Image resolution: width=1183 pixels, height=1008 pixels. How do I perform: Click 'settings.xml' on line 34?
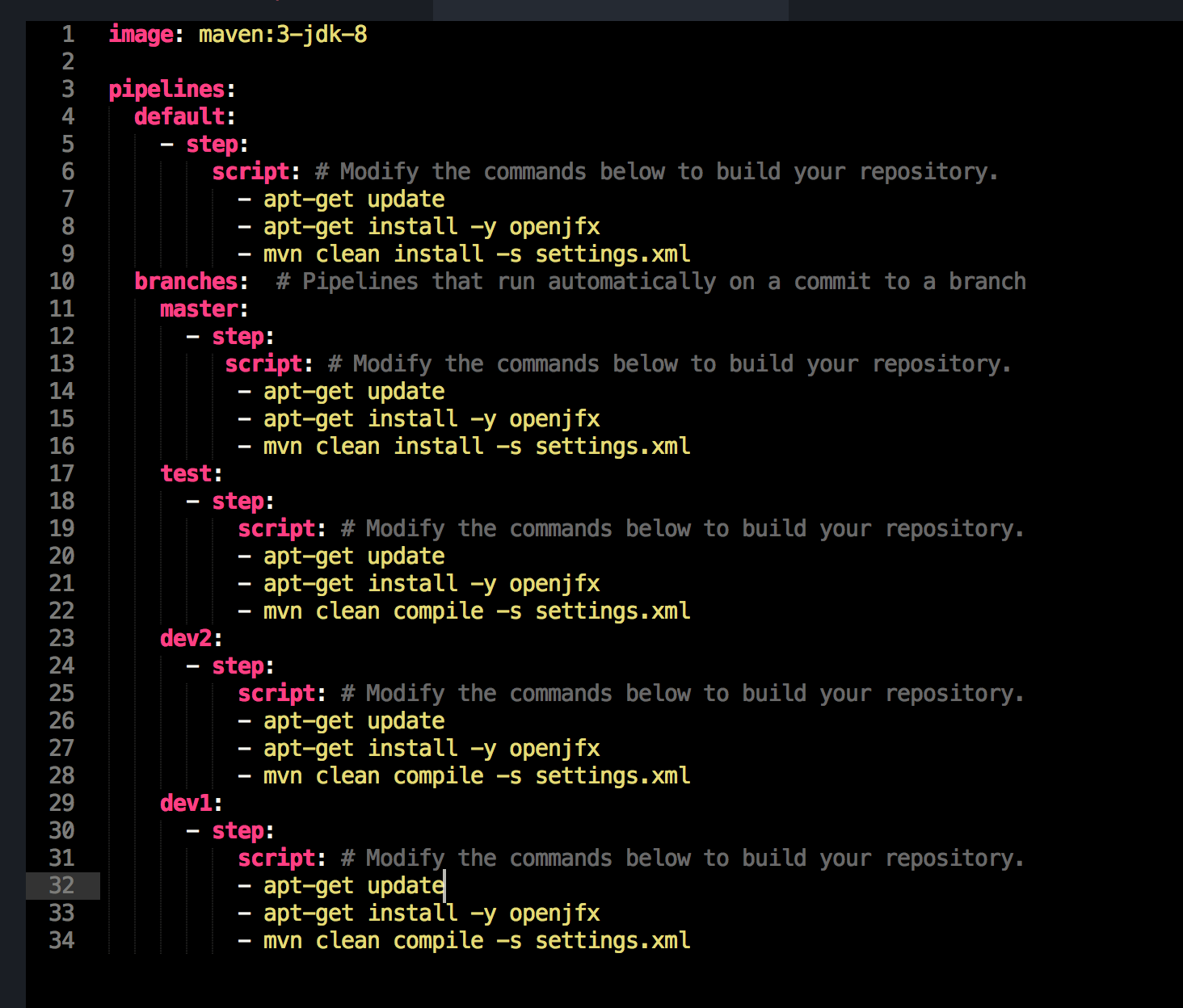tap(613, 941)
